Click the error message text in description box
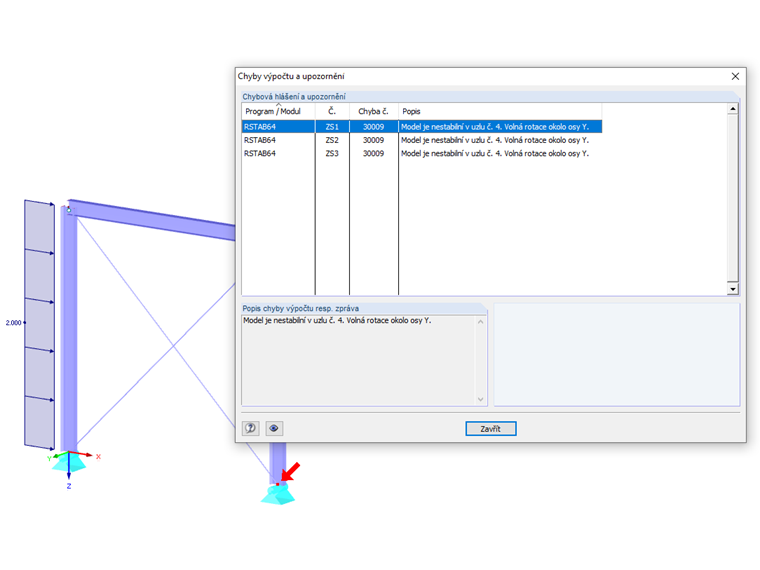This screenshot has height=570, width=760. click(x=337, y=320)
